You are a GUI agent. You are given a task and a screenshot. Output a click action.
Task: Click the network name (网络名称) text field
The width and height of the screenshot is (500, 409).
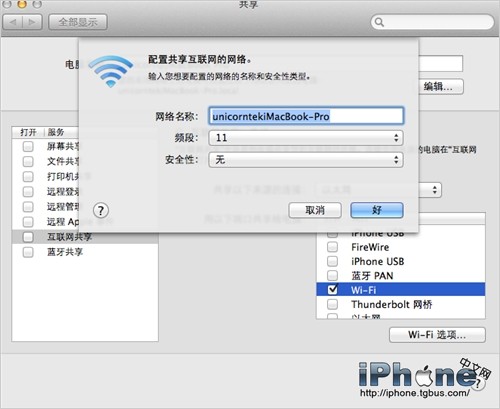tap(306, 116)
